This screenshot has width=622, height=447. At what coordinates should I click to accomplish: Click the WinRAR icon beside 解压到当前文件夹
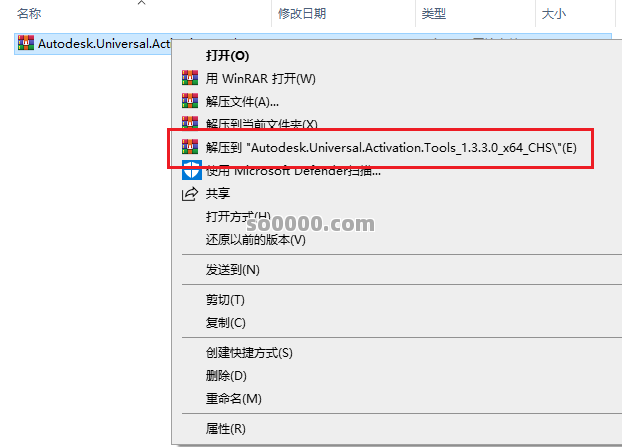tap(189, 124)
